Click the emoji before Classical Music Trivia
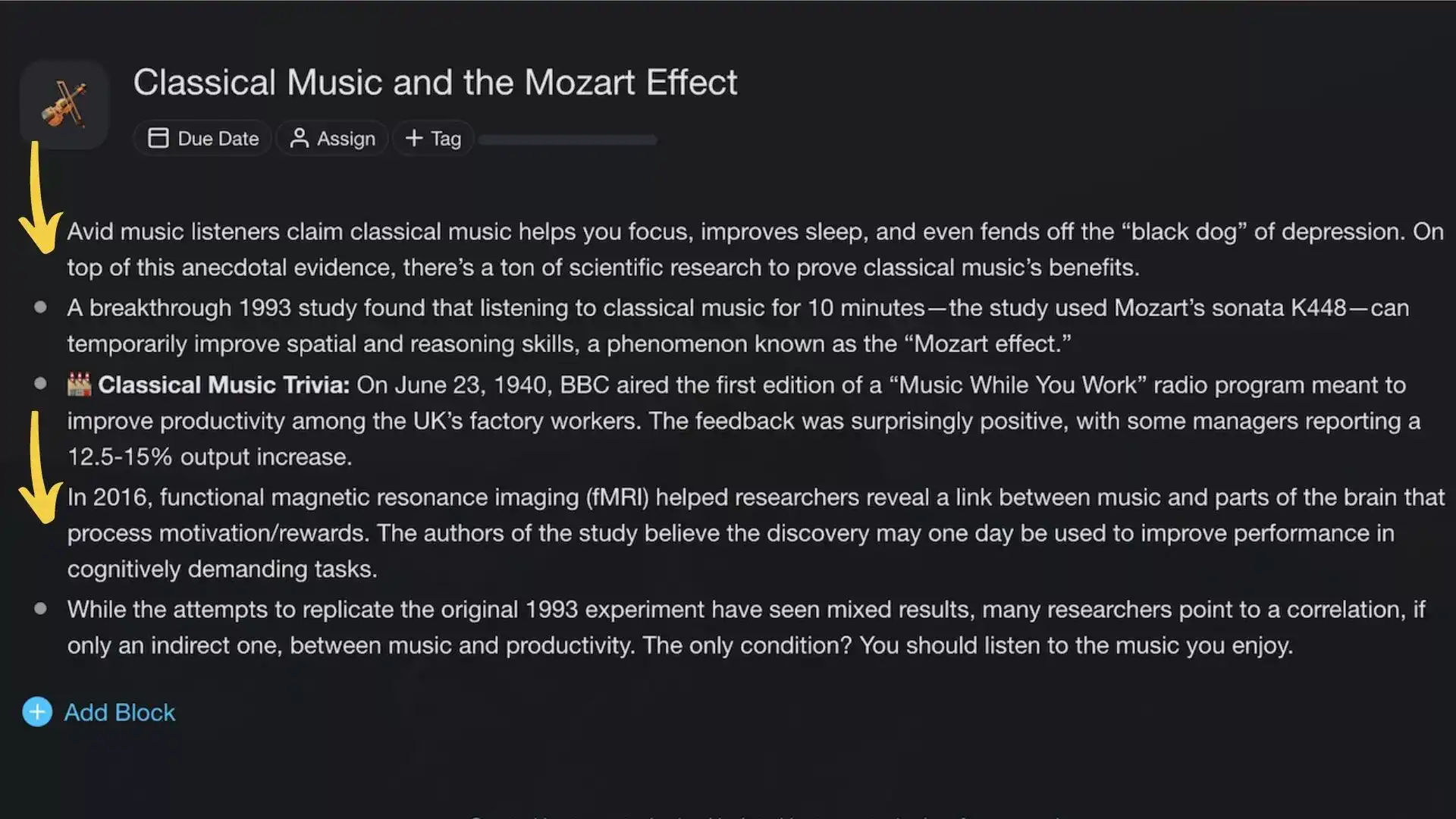 [x=79, y=384]
